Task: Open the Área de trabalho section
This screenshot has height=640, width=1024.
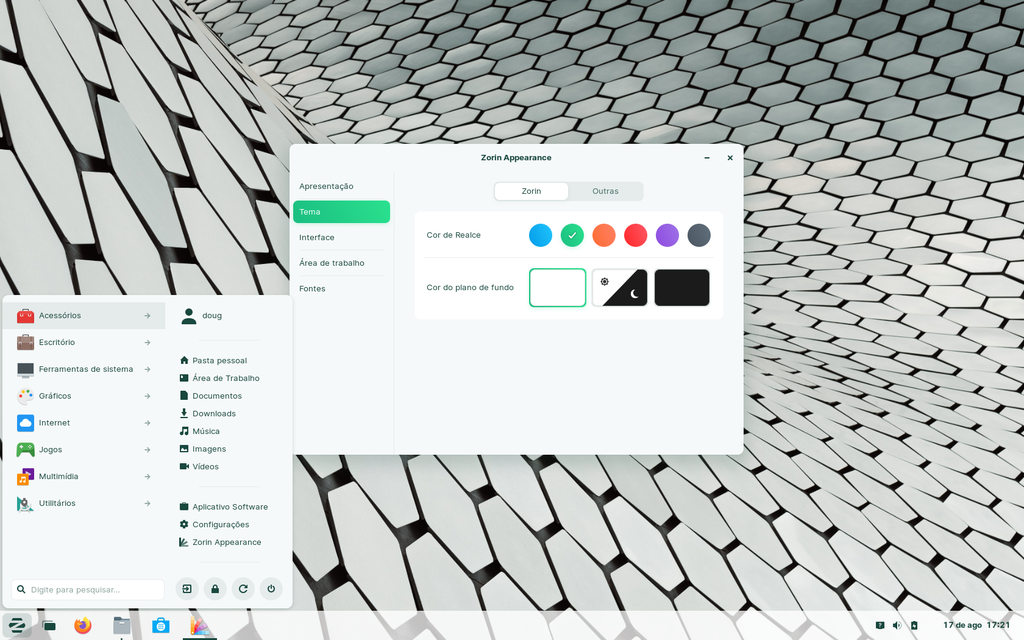Action: pyautogui.click(x=342, y=263)
